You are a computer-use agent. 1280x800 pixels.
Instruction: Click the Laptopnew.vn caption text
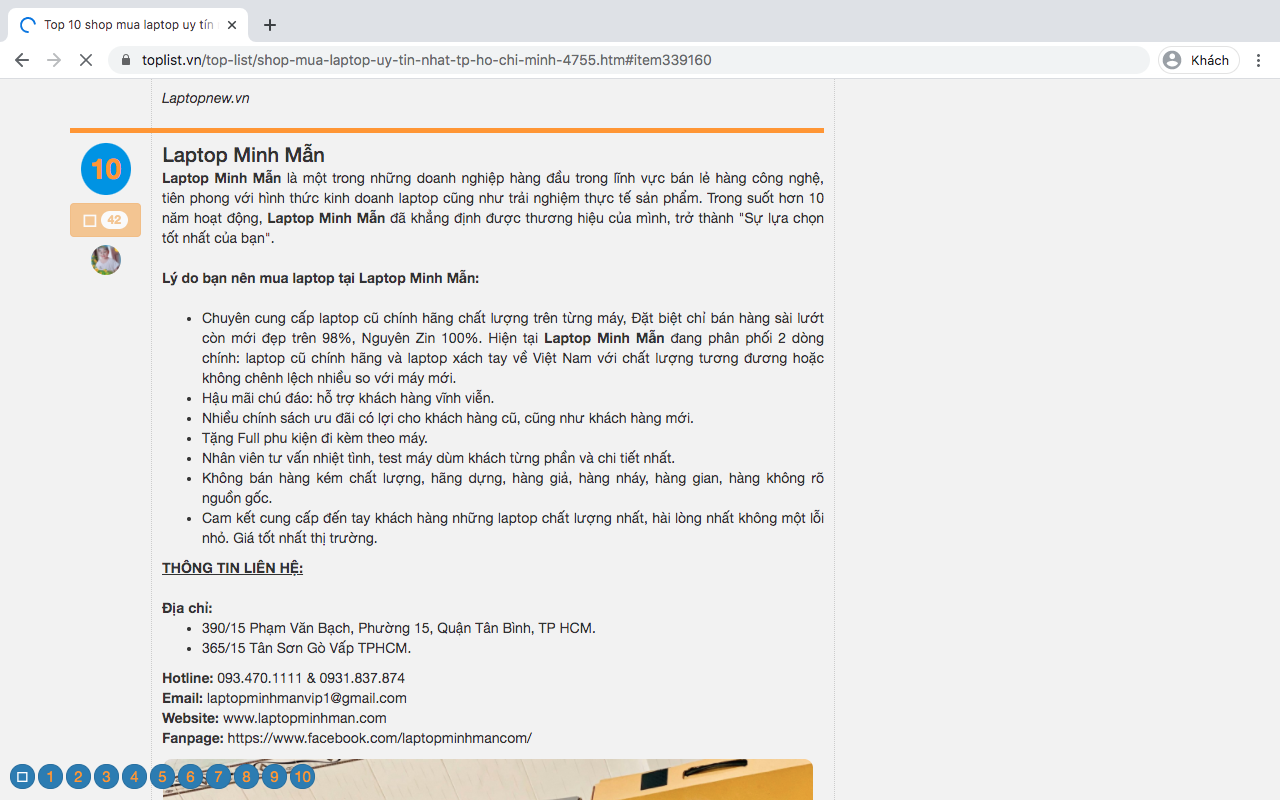point(206,98)
